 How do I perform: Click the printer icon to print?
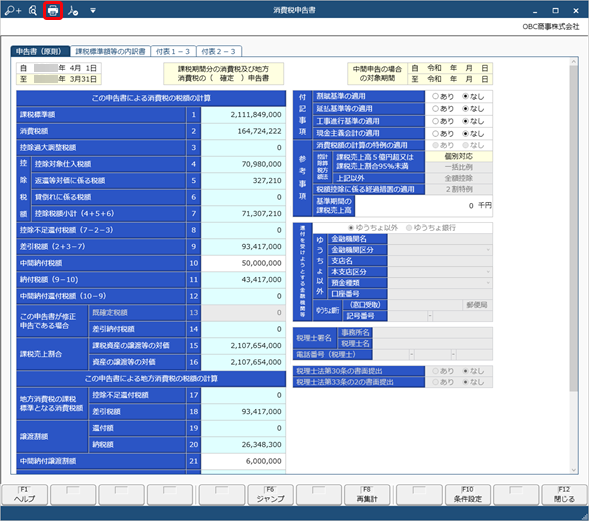pos(53,11)
